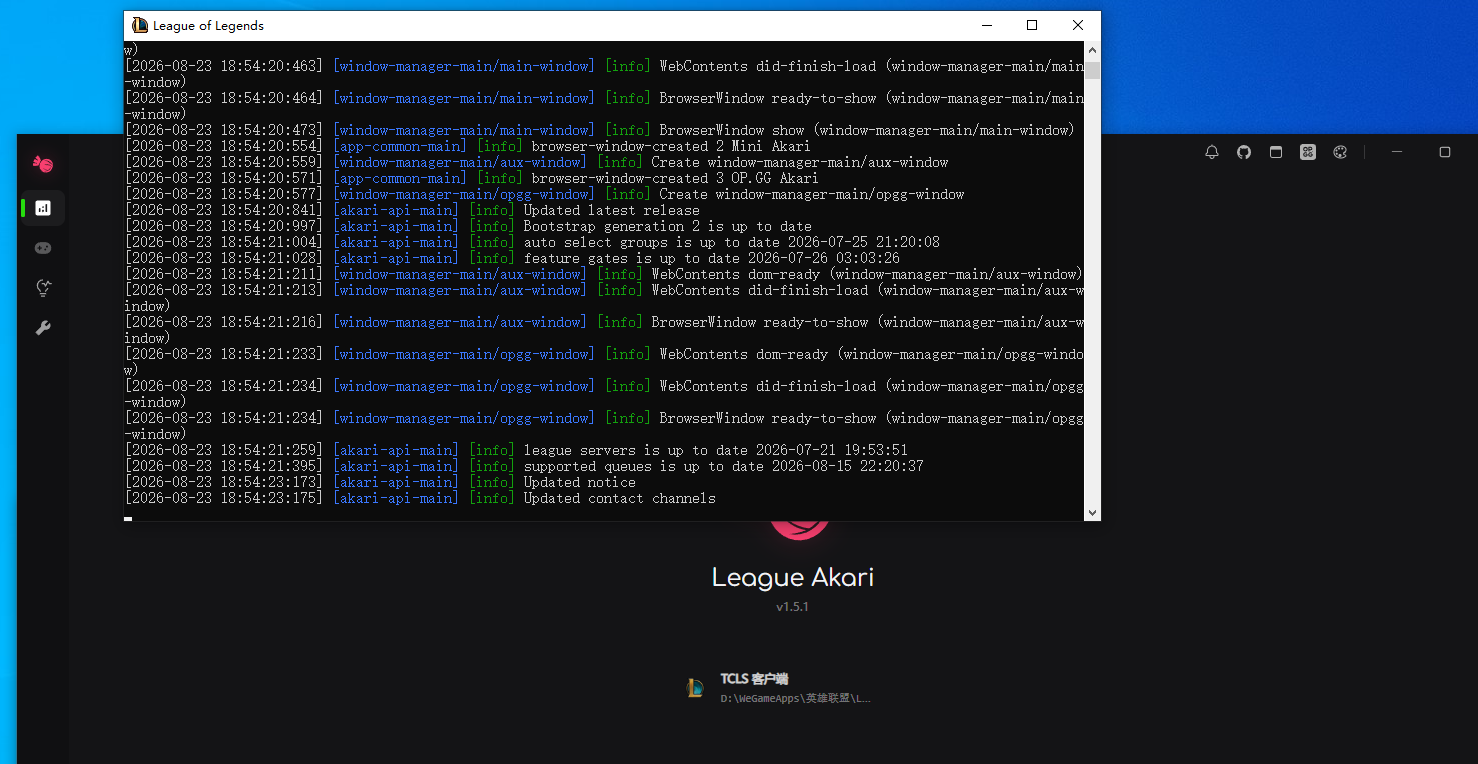Click the console scrollbar up arrow

[x=1092, y=50]
